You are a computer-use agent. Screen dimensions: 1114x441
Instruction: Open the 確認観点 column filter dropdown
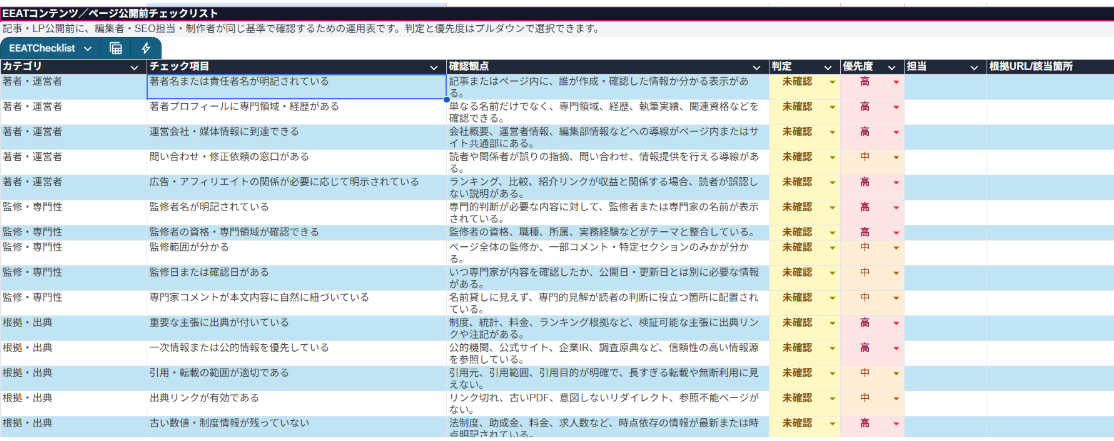coord(757,67)
